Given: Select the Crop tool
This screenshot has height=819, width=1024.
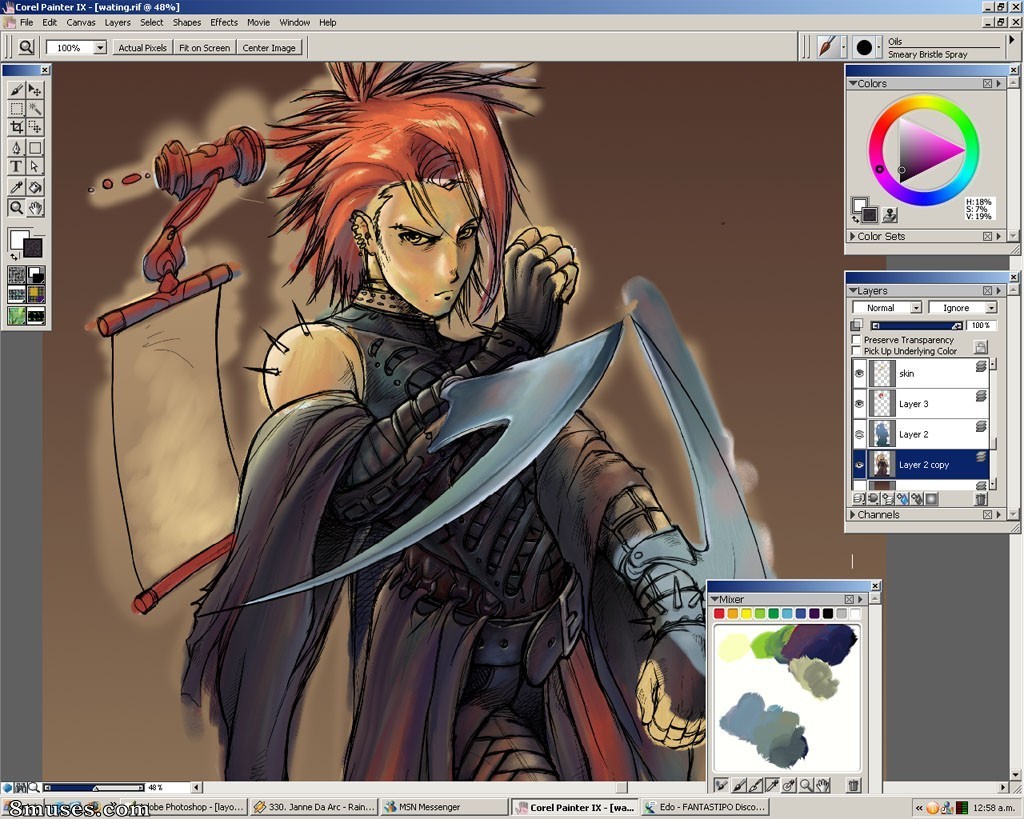Looking at the screenshot, I should coord(16,127).
